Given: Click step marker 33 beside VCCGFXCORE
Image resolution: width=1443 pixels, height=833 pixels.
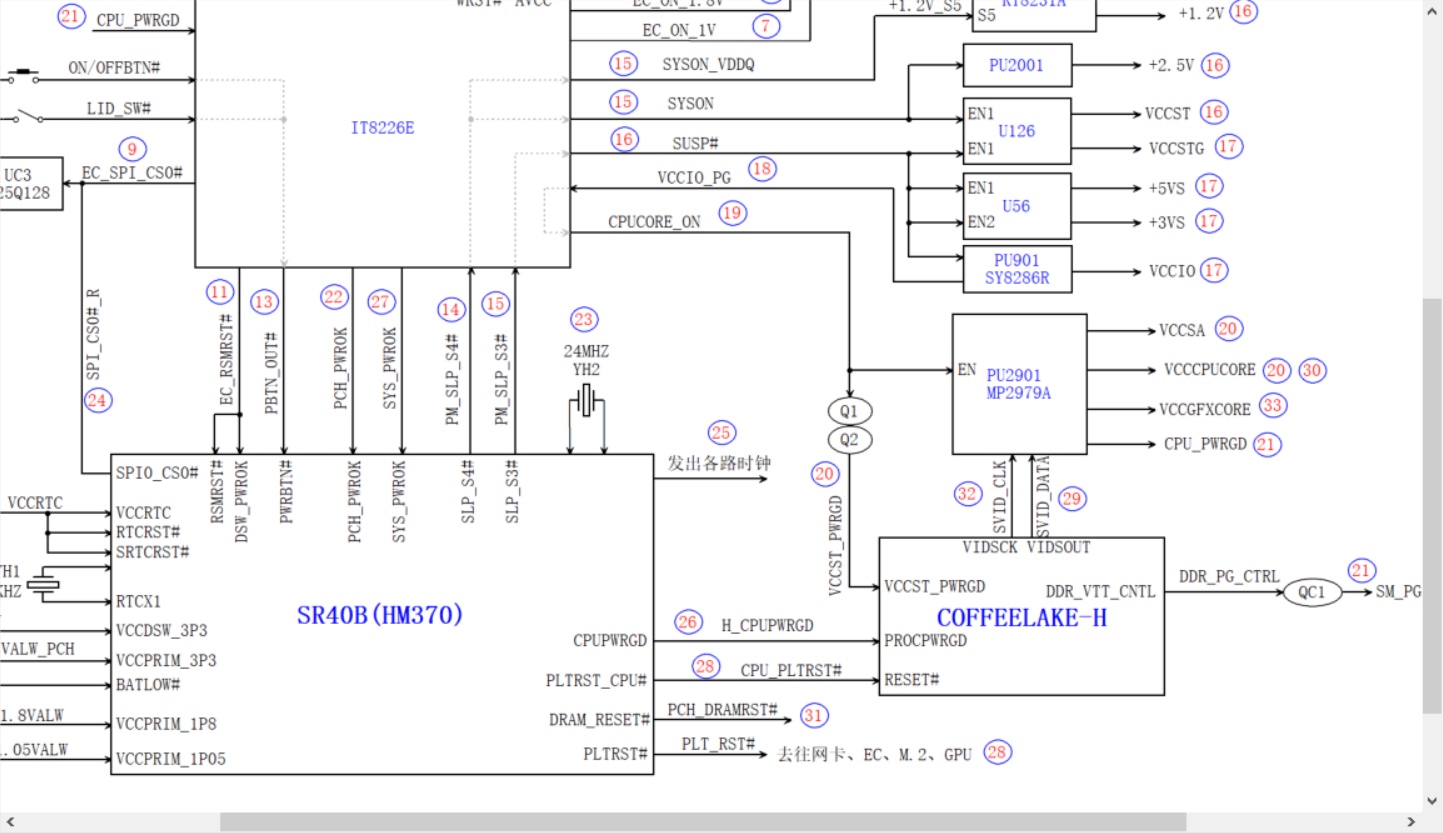Looking at the screenshot, I should pyautogui.click(x=1273, y=406).
